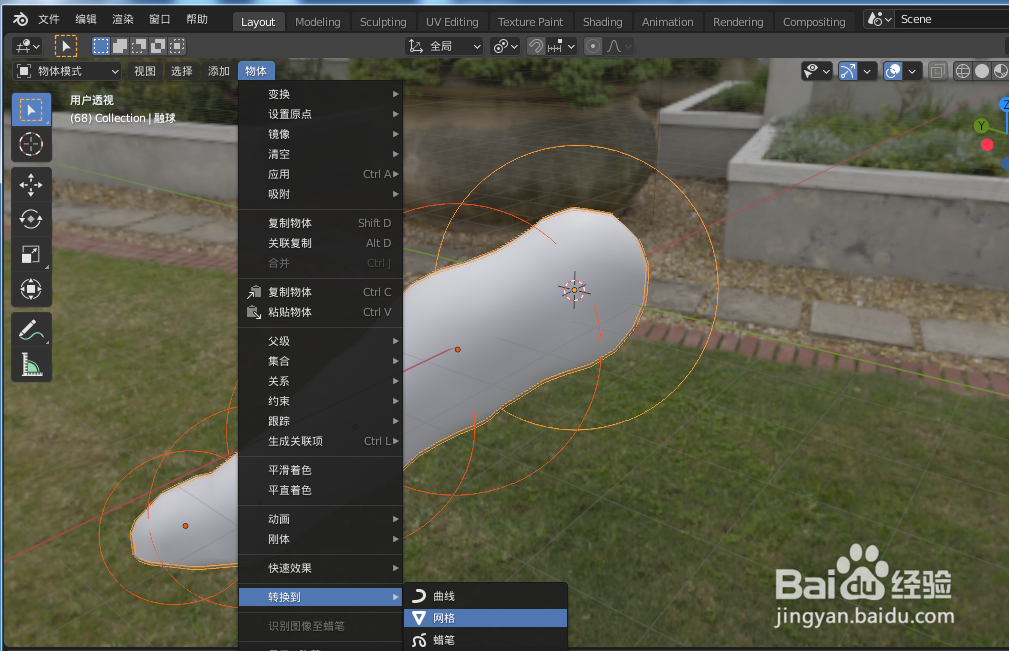Select the Scale tool

pos(31,254)
